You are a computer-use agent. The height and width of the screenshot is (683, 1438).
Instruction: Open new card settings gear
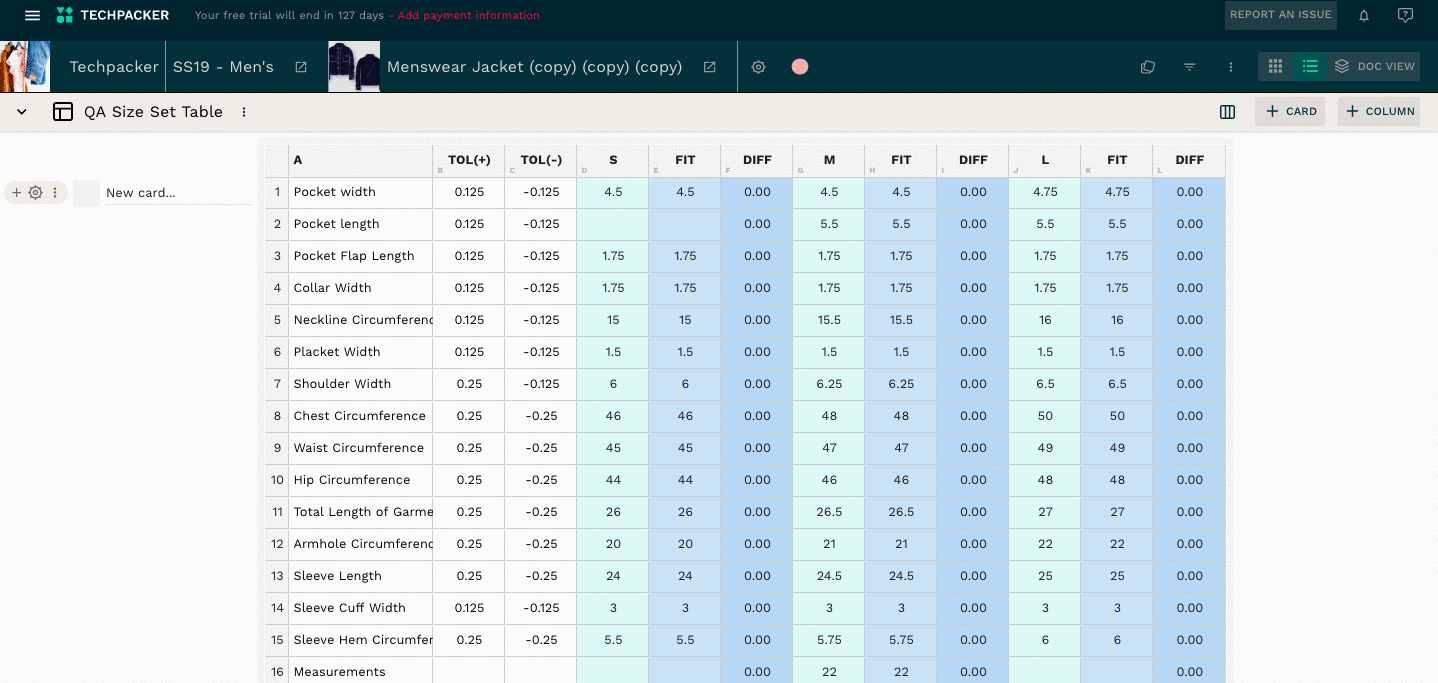(x=35, y=193)
